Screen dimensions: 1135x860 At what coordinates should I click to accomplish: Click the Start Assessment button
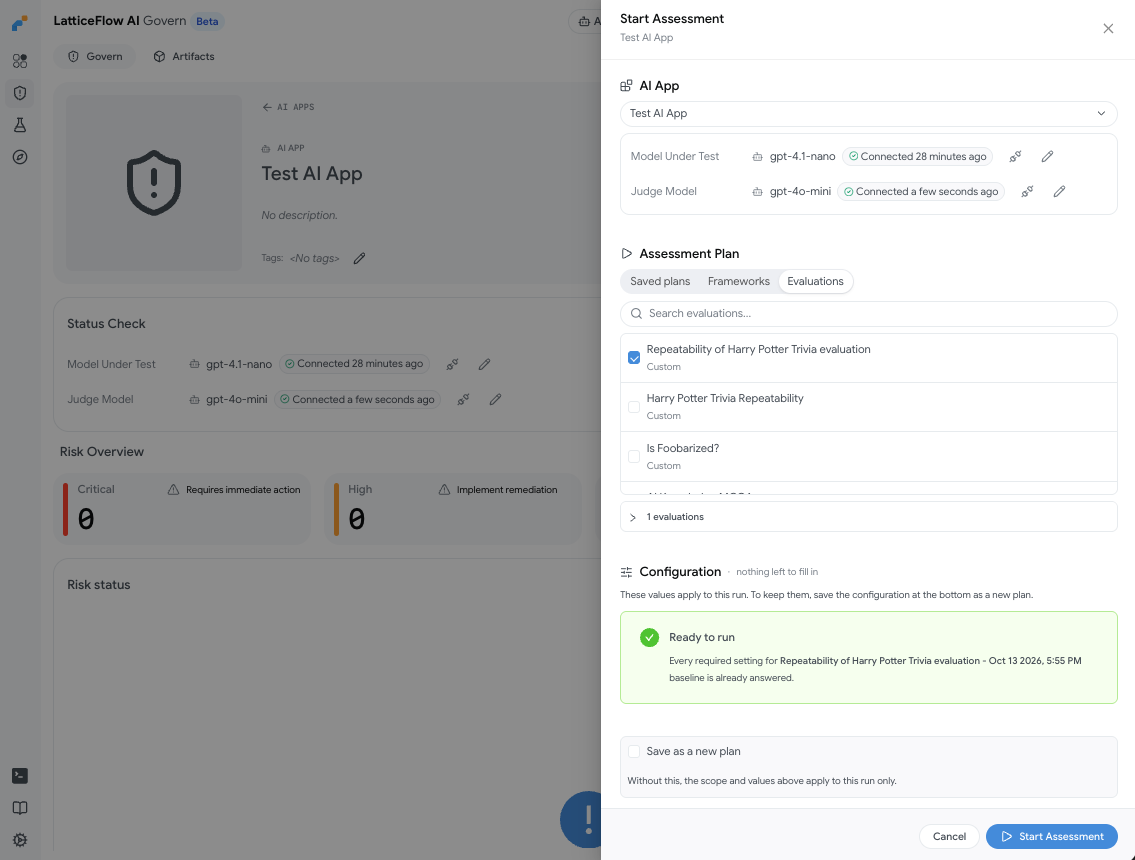tap(1052, 837)
